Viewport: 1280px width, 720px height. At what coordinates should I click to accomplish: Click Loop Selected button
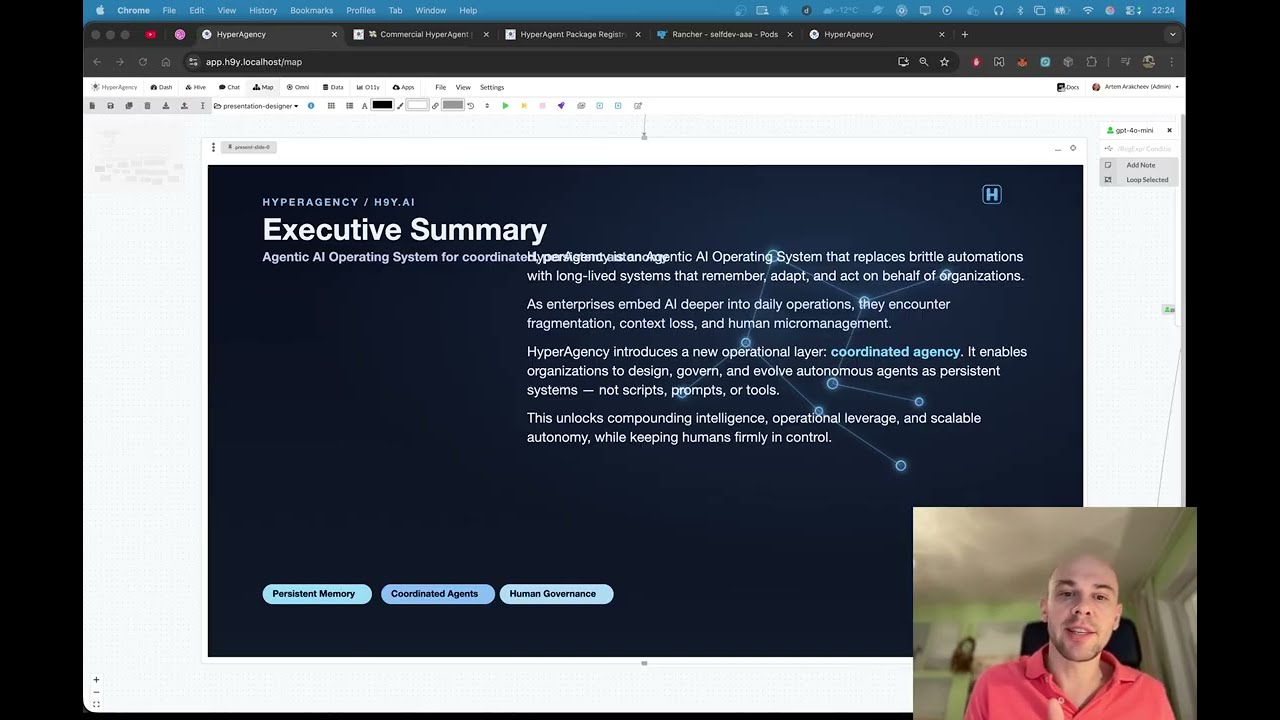(1140, 180)
